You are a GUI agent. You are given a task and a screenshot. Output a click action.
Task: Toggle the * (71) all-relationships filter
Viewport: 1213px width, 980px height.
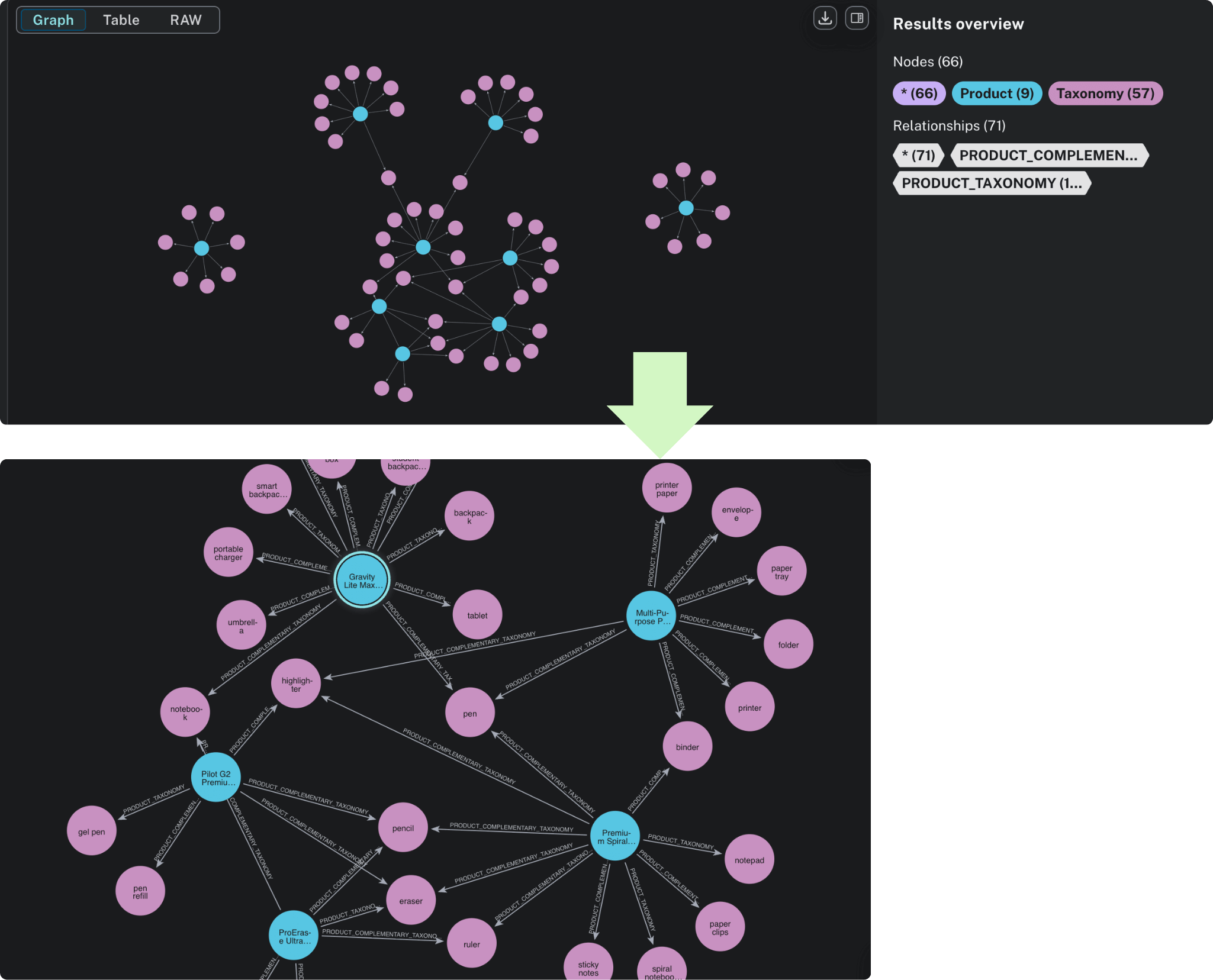[x=918, y=155]
